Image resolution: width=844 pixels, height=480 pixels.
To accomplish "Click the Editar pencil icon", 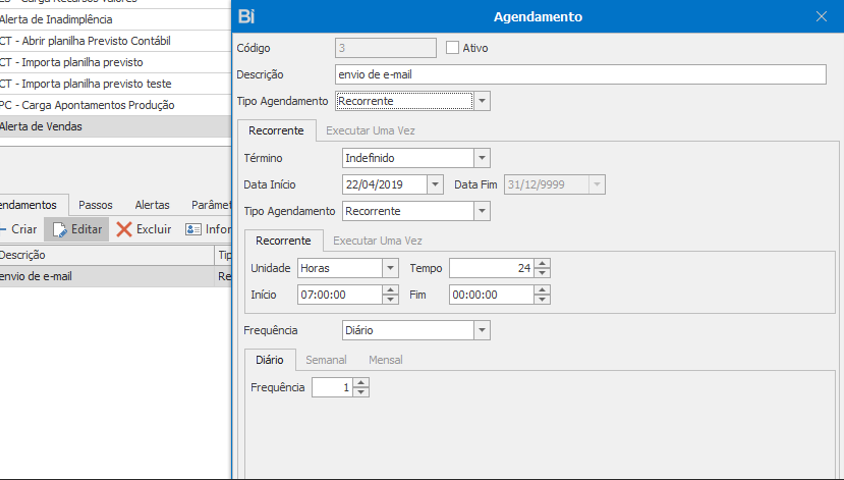I will [x=60, y=230].
